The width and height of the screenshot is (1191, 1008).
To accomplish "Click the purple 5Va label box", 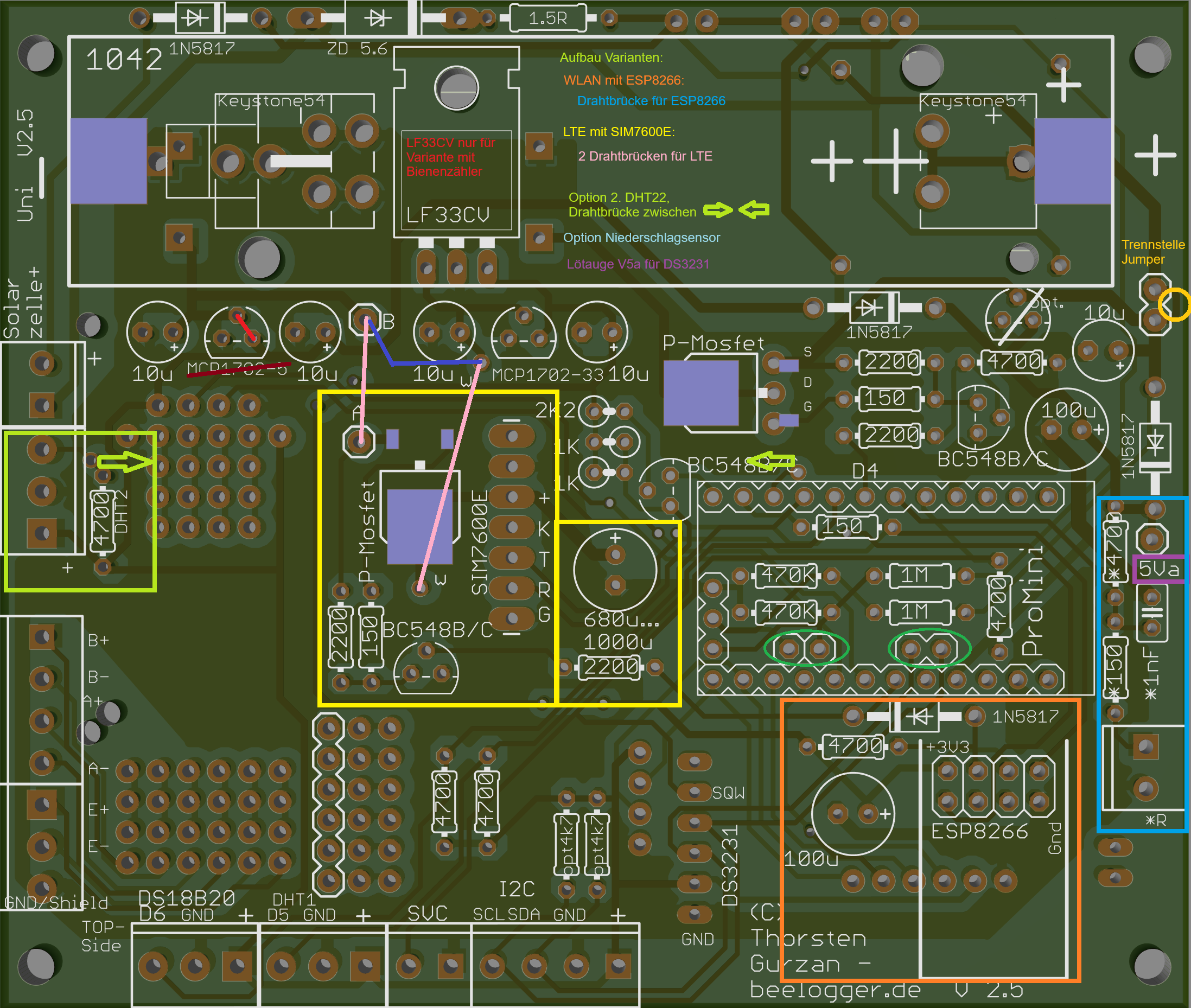I will [1158, 569].
